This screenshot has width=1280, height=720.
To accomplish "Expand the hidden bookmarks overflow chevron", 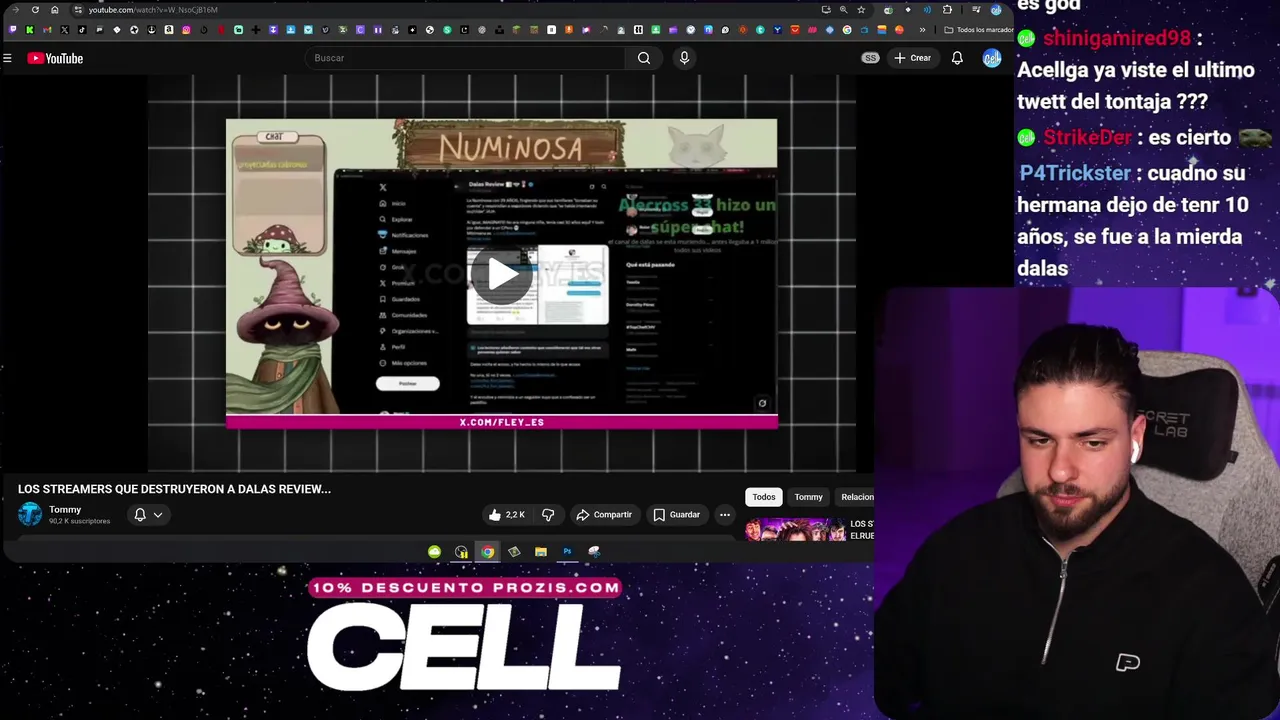I will (922, 30).
